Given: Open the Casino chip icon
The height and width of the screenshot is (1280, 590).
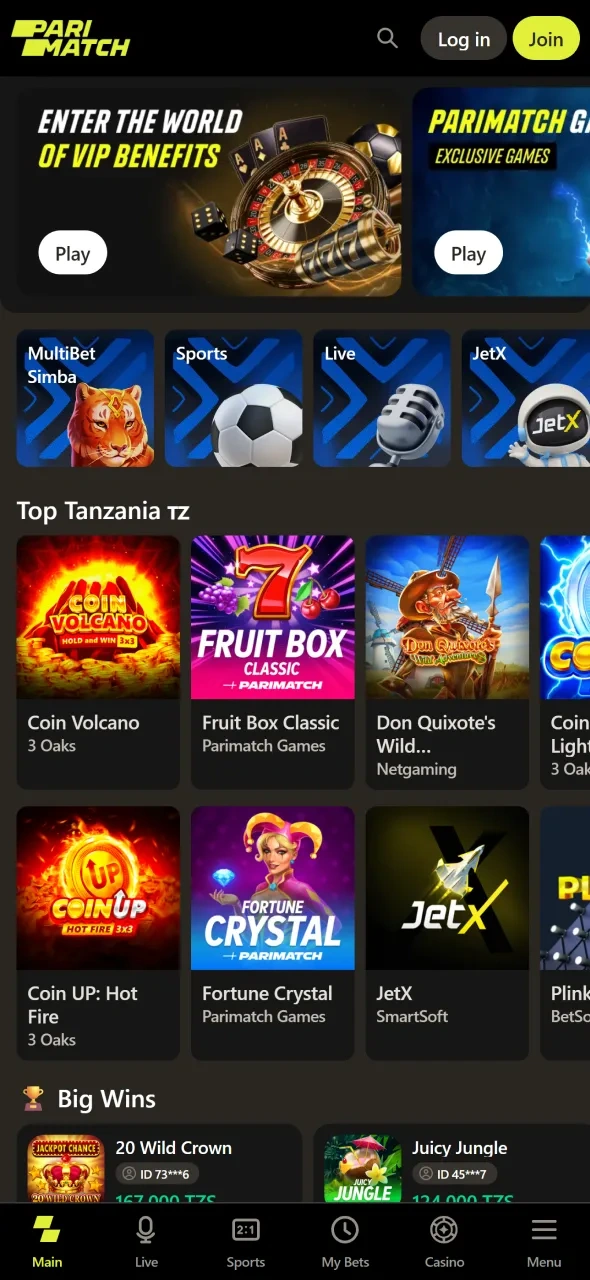Looking at the screenshot, I should [x=444, y=1230].
